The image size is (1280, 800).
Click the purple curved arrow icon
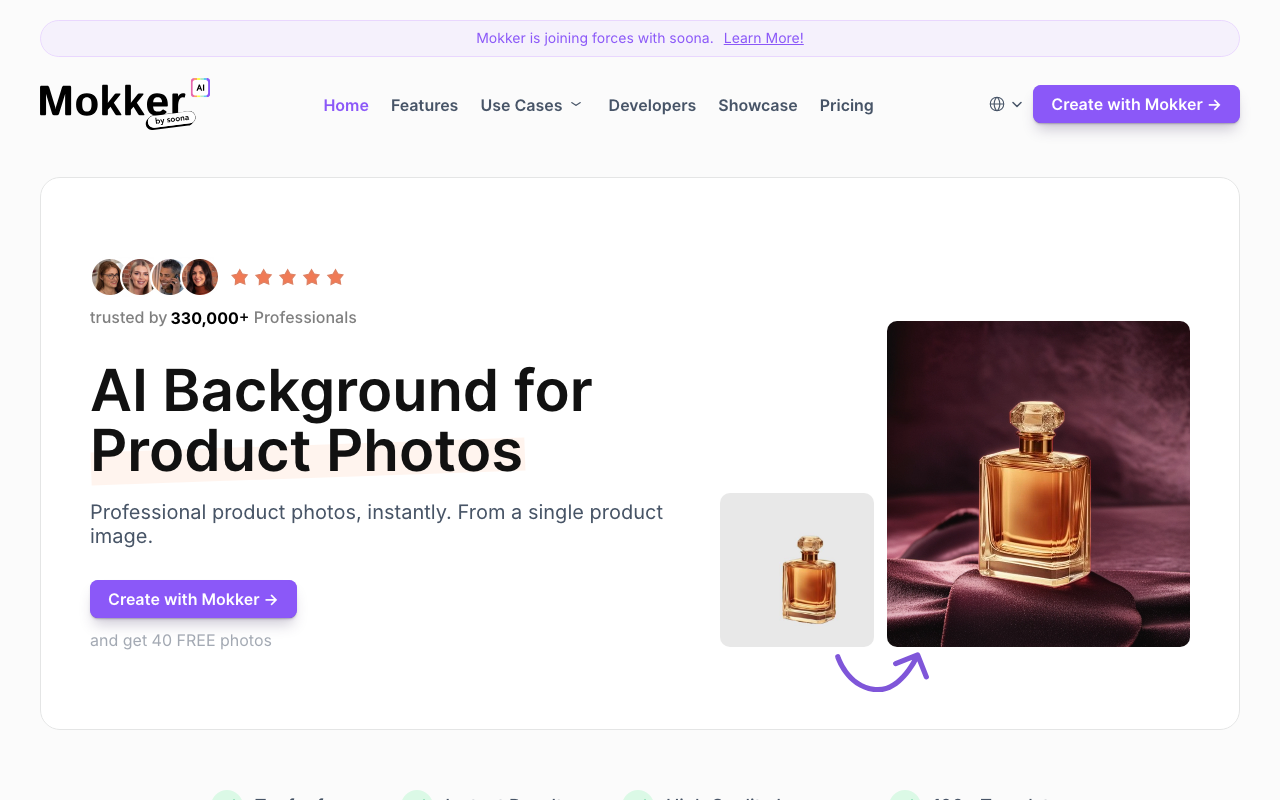pyautogui.click(x=882, y=670)
